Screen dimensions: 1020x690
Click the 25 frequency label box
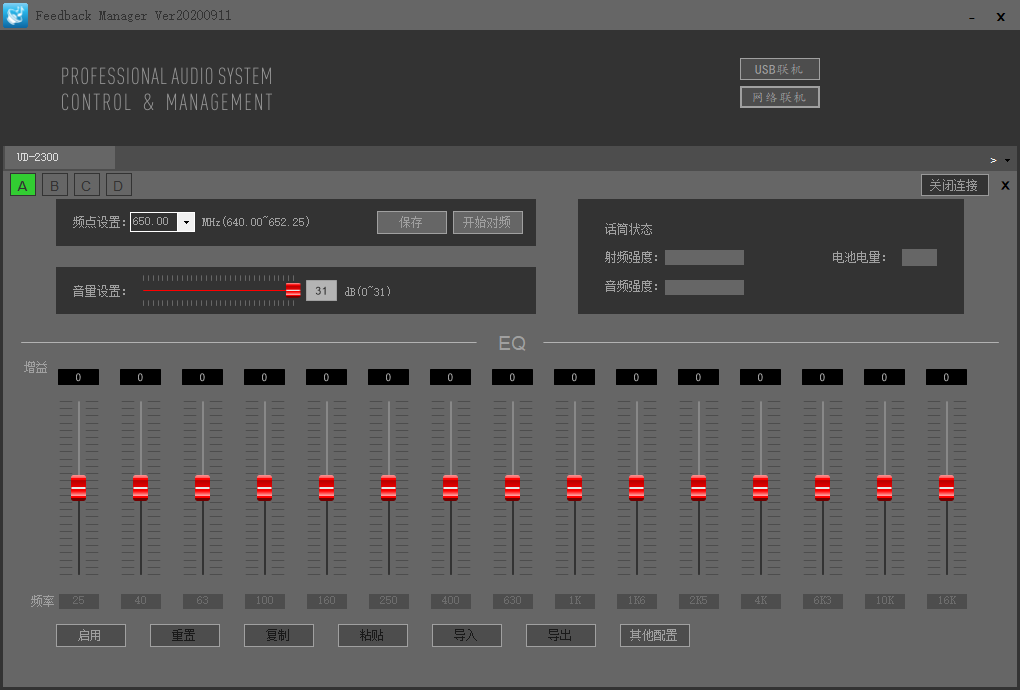78,601
